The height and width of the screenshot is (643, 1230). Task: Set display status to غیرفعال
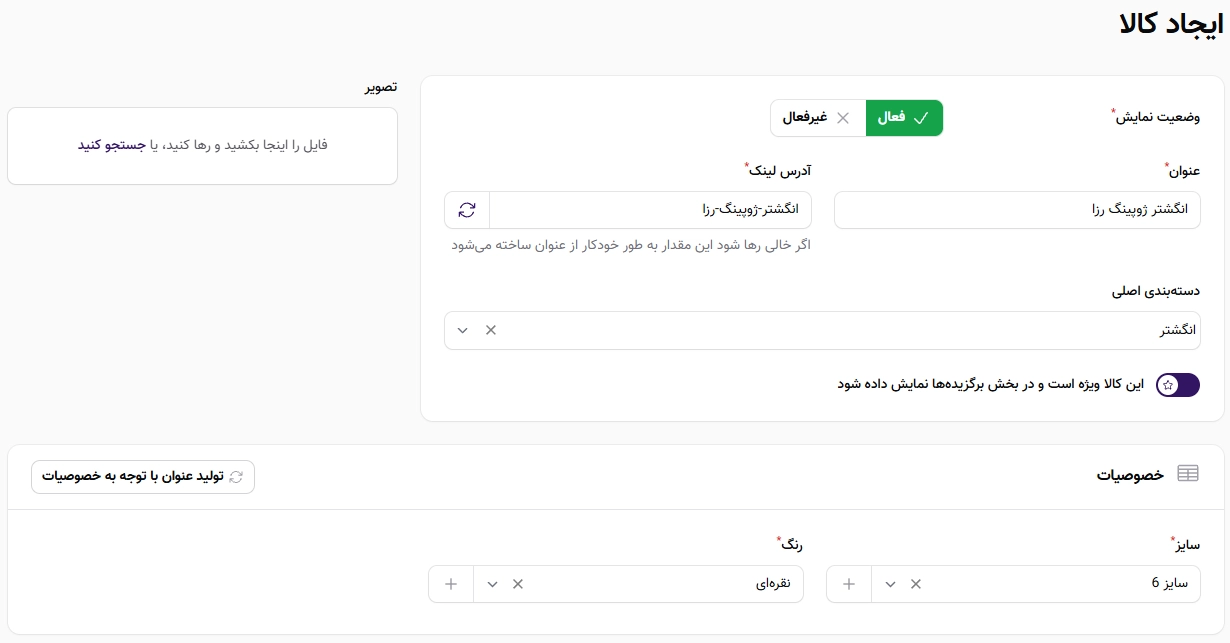coord(818,118)
